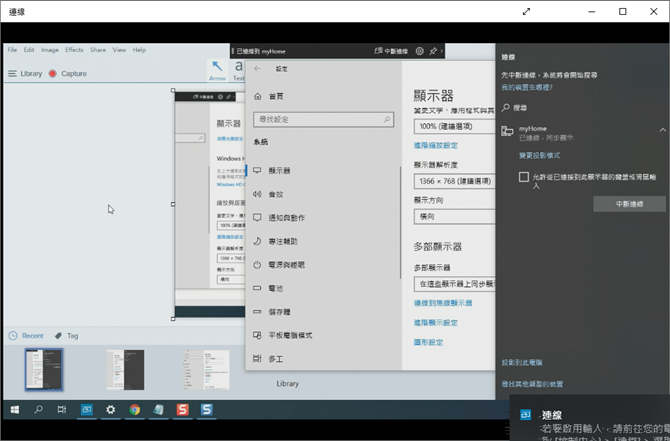Click 圖形設定 link
The height and width of the screenshot is (441, 670).
(429, 342)
